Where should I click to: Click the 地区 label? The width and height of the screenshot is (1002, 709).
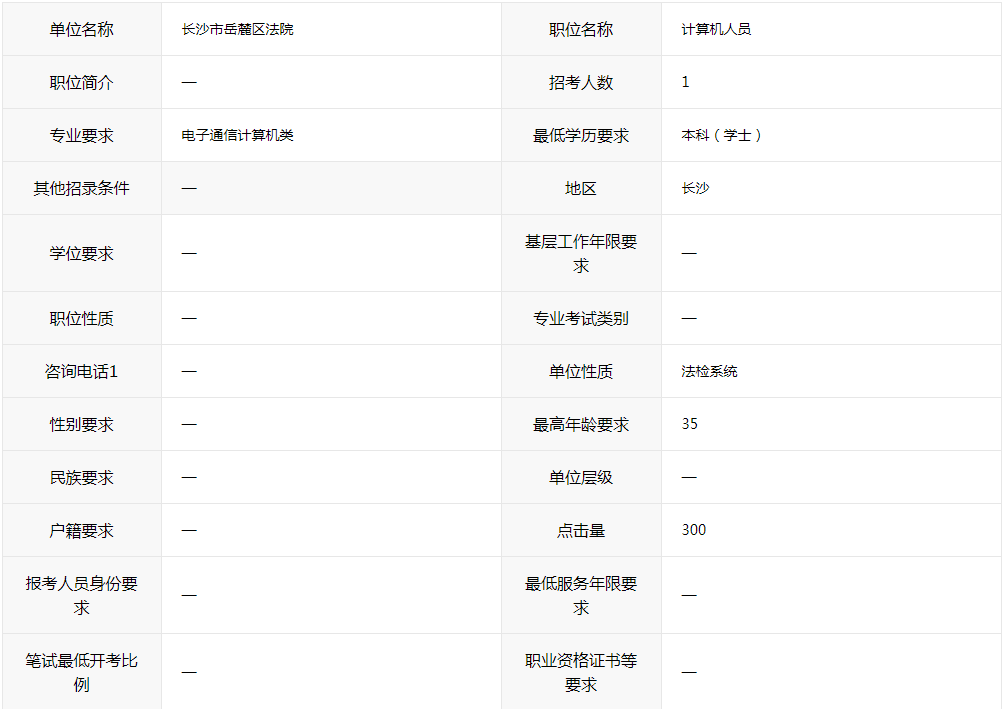[581, 189]
